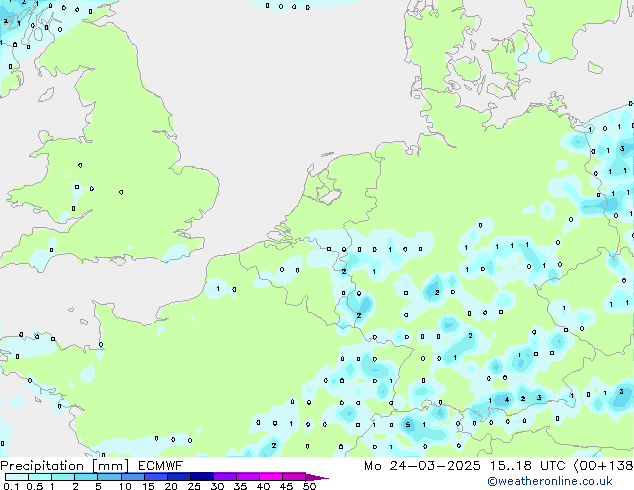Click the 'ECMWF' model label
The height and width of the screenshot is (490, 634).
coord(161,466)
